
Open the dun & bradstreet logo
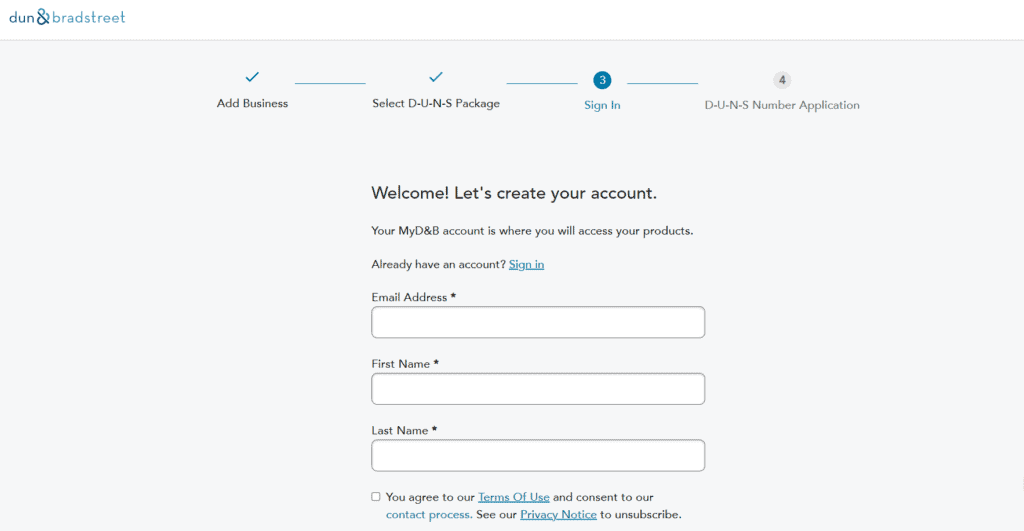[67, 17]
